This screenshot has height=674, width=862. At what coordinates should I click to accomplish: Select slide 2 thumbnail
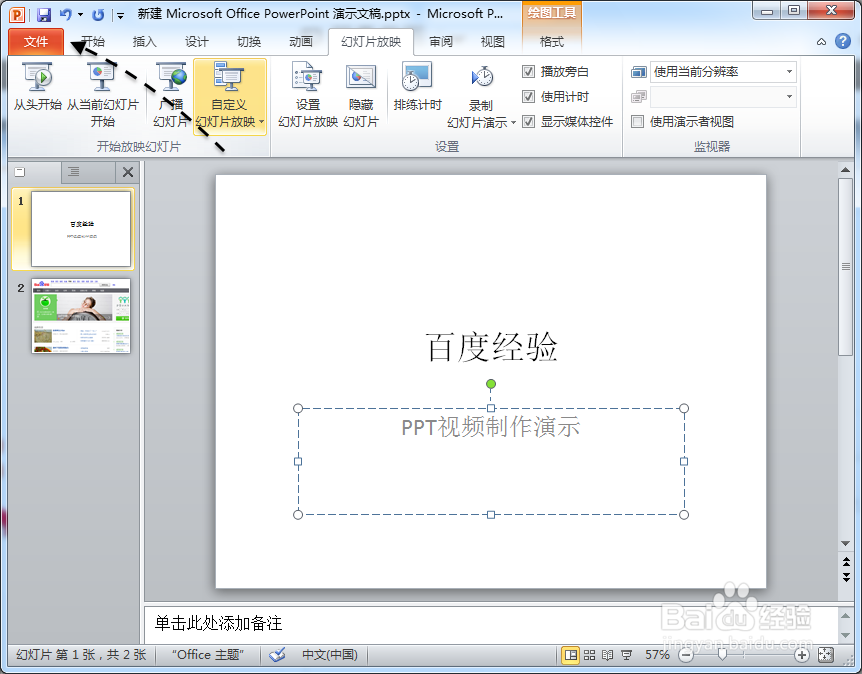pos(81,316)
